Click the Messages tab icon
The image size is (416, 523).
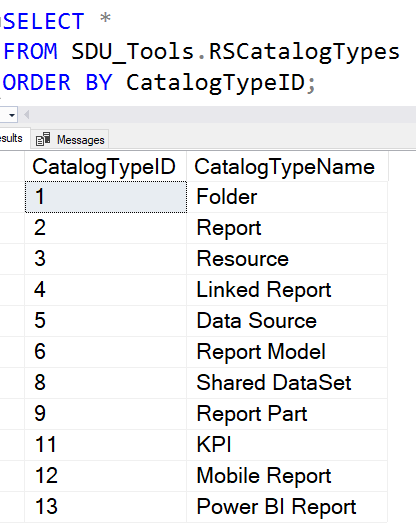tap(43, 139)
